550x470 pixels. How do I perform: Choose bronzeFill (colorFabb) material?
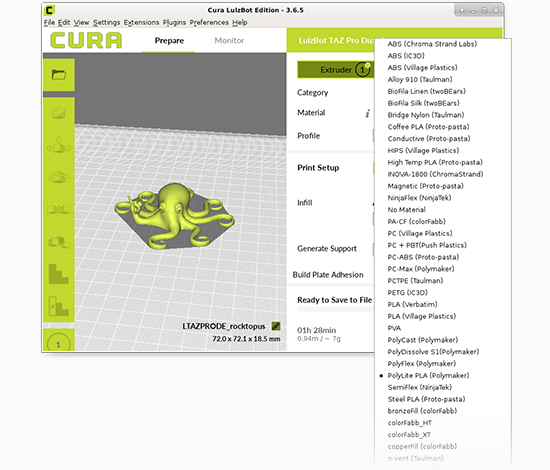[x=443, y=411]
